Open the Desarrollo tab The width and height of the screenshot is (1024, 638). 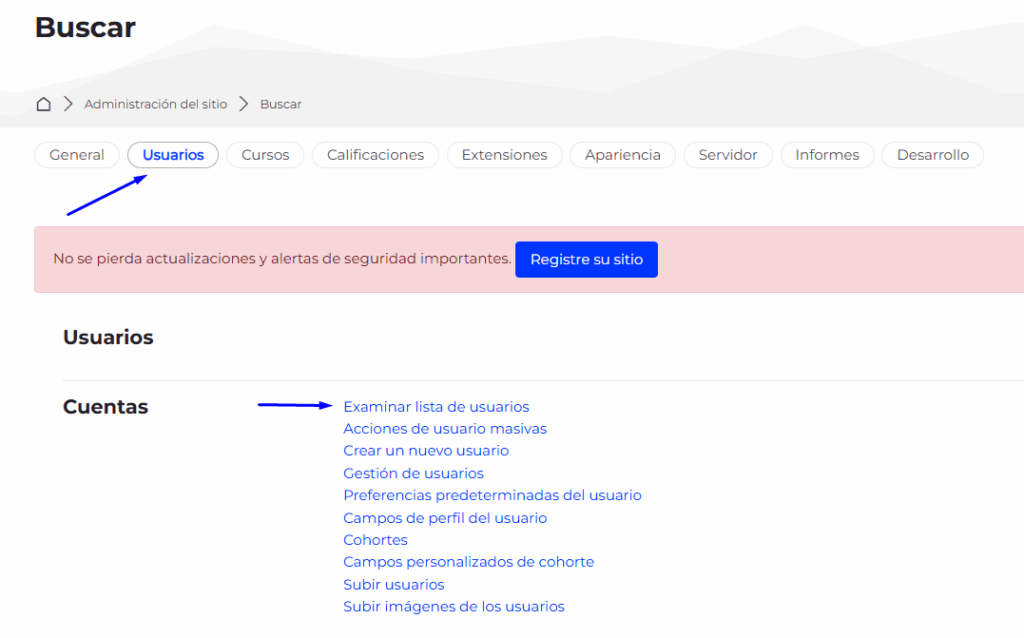(932, 155)
